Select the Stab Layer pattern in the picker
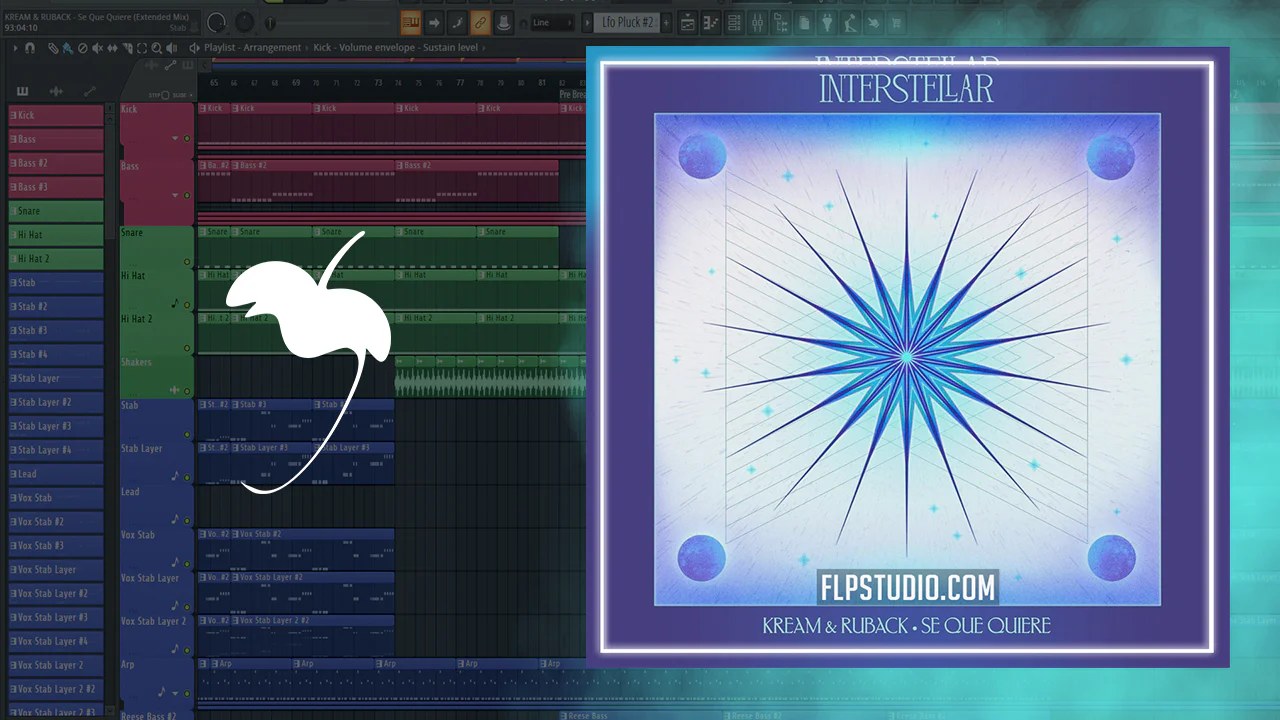 56,378
